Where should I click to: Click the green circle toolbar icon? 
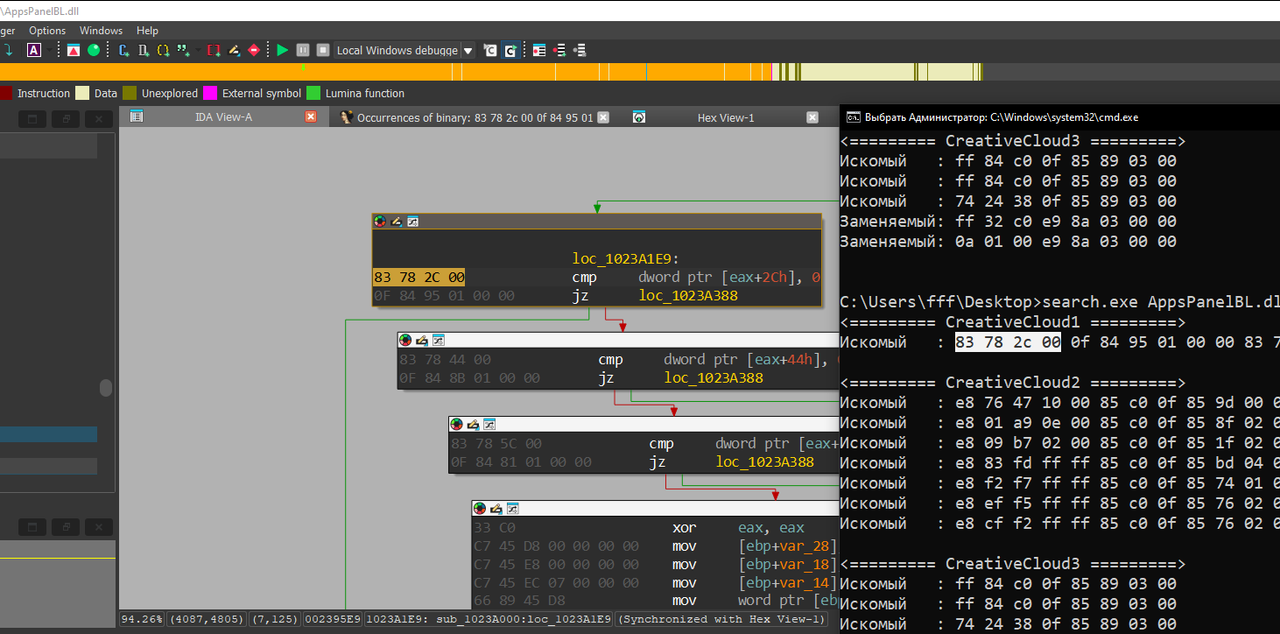[x=94, y=50]
